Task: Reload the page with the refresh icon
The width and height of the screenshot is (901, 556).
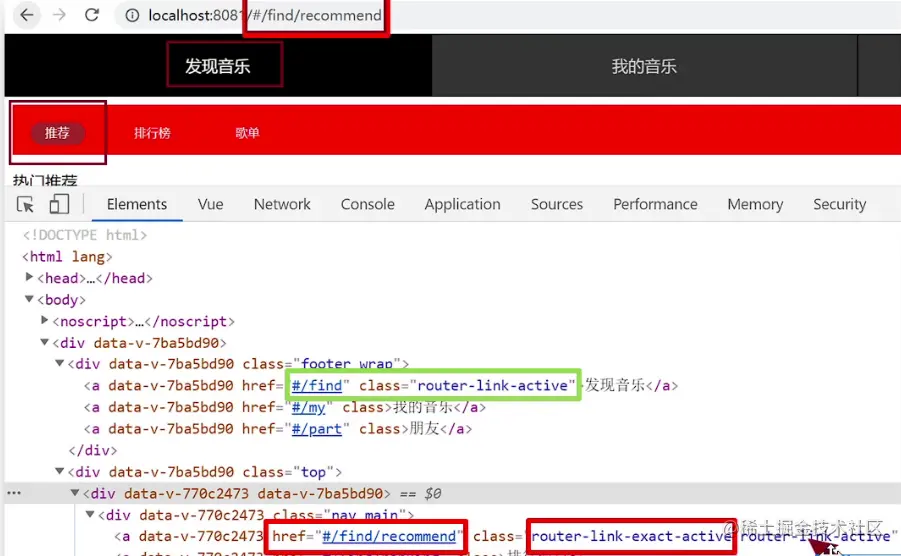Action: (x=92, y=15)
